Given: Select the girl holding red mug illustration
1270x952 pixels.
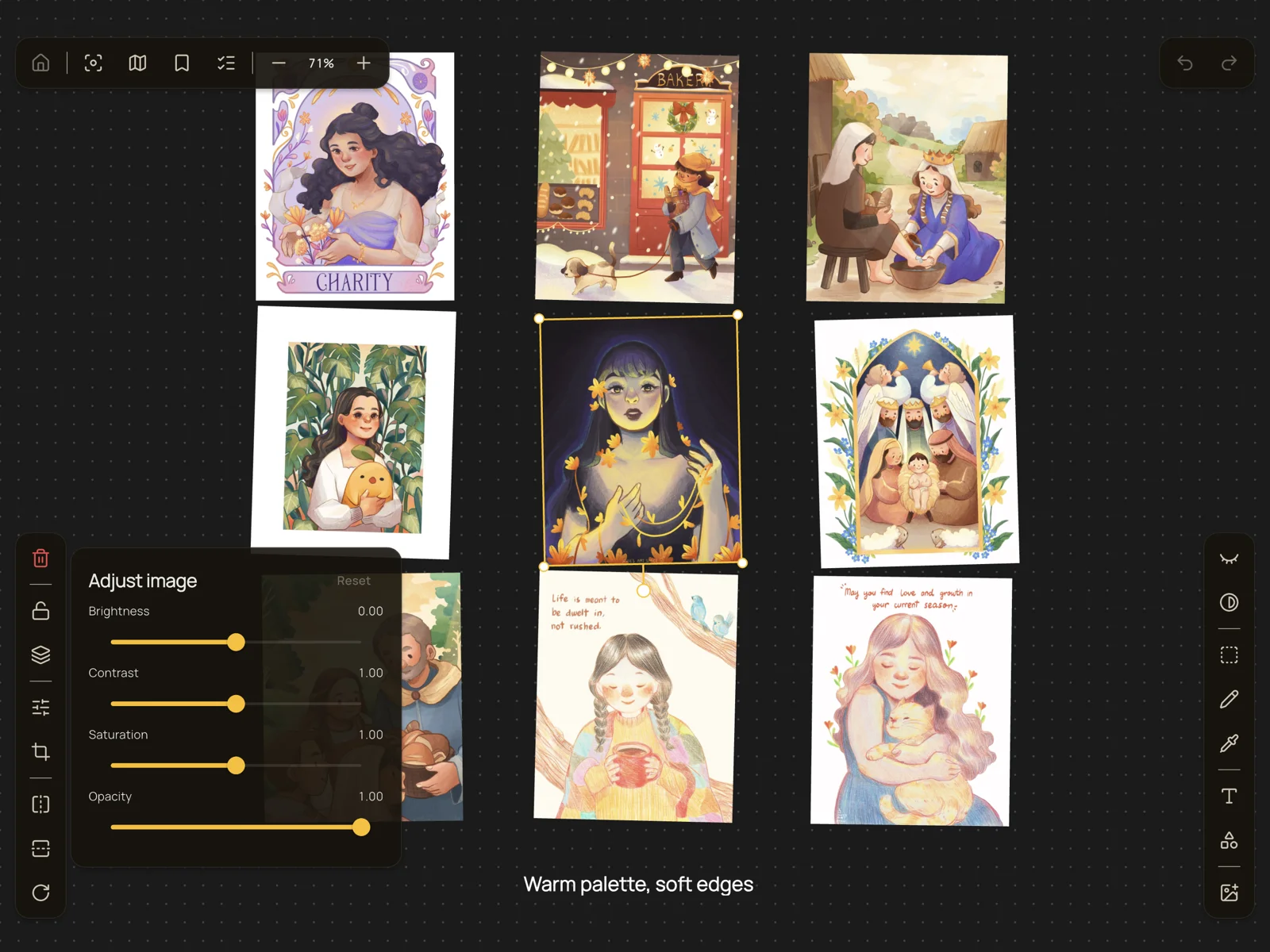Looking at the screenshot, I should [x=635, y=697].
